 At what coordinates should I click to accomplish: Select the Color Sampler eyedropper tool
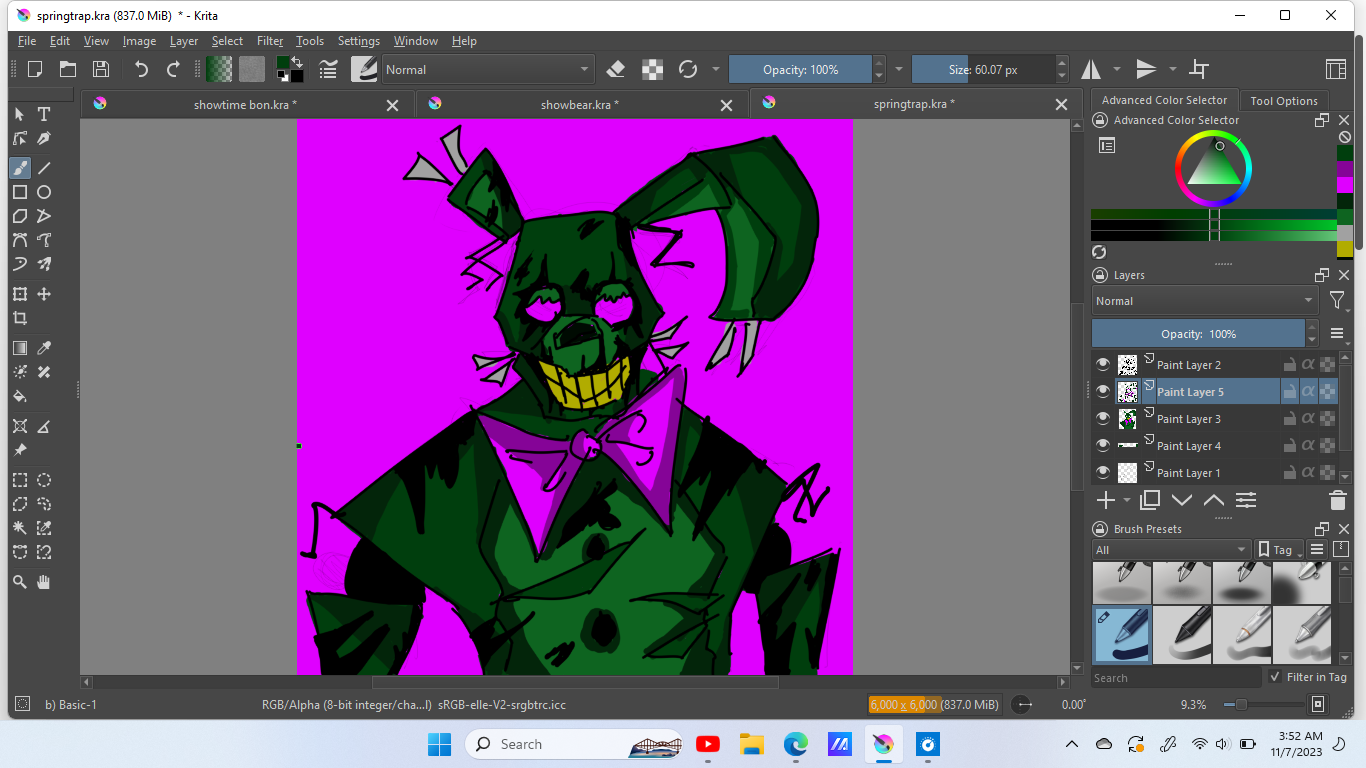click(x=44, y=348)
